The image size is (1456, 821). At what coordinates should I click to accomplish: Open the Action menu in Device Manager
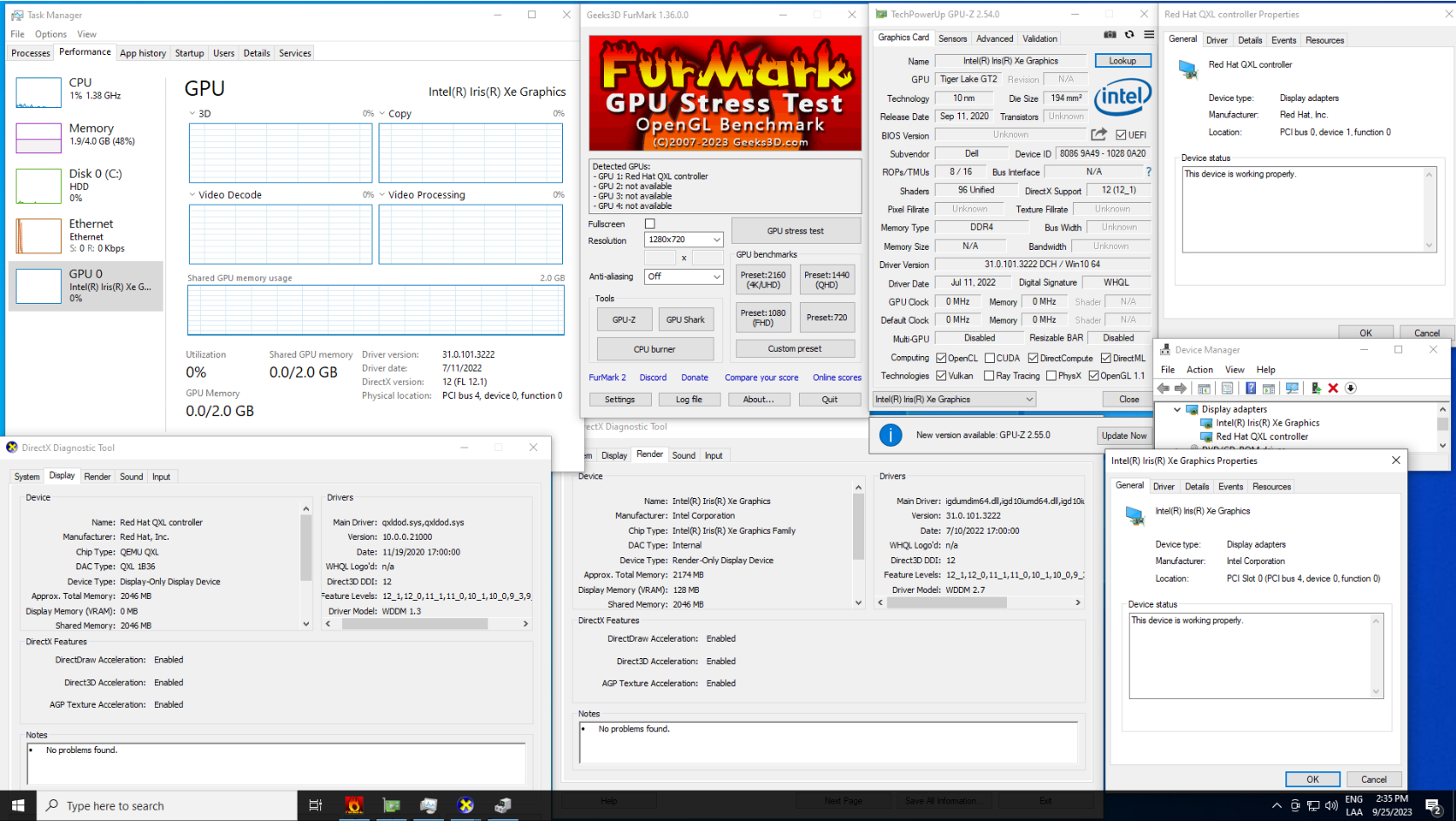(1199, 369)
